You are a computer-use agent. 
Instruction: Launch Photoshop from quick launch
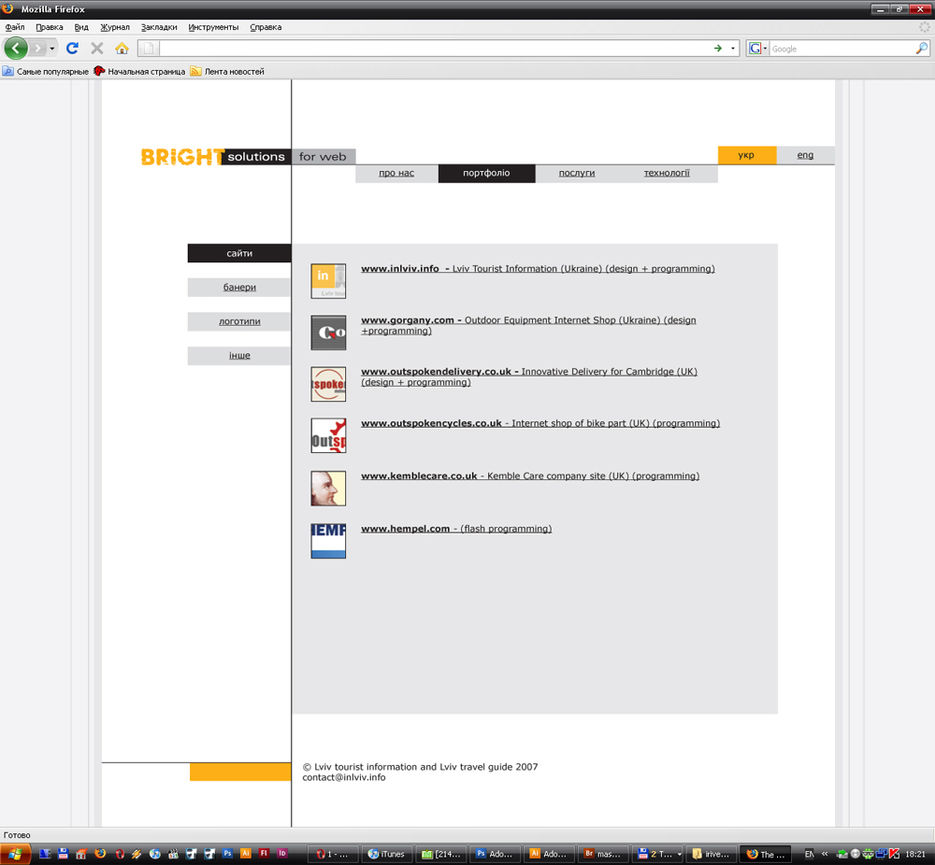(x=227, y=854)
